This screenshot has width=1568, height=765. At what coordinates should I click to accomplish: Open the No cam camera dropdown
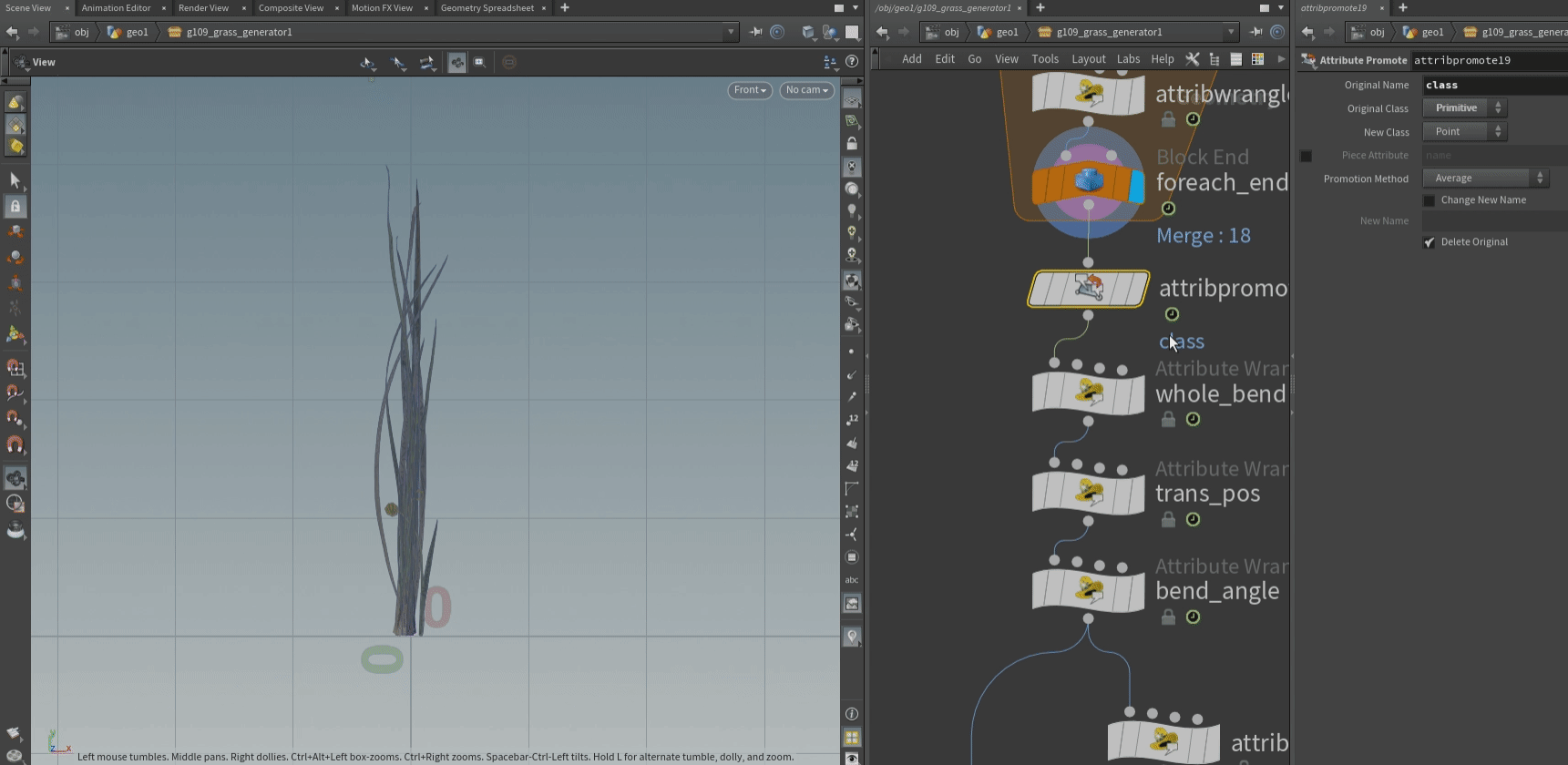coord(806,90)
